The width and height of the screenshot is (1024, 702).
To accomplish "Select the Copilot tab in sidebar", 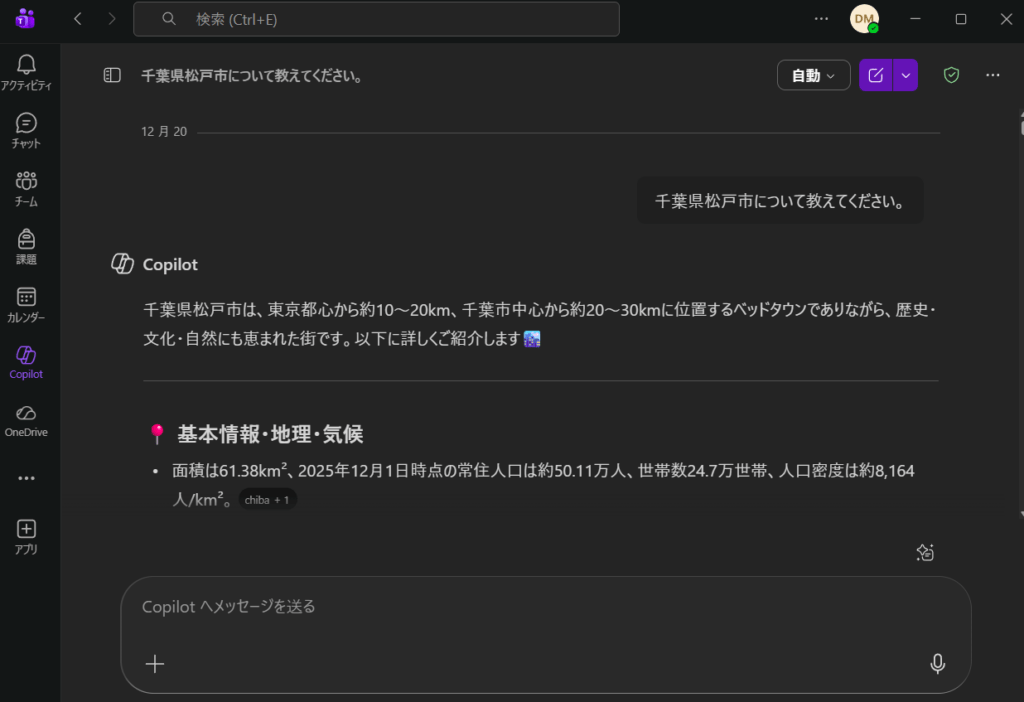I will pyautogui.click(x=27, y=362).
